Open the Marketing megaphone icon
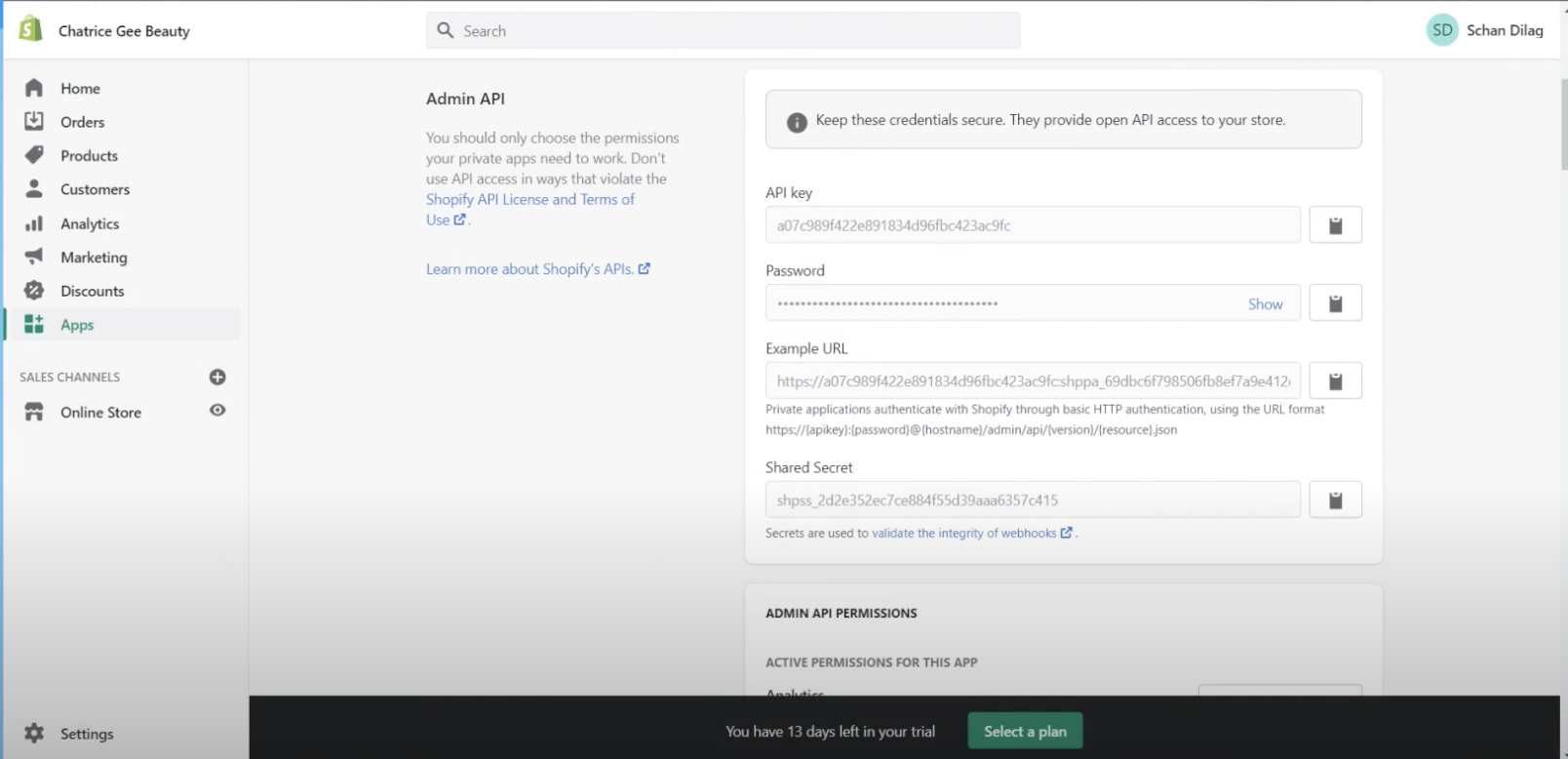 click(x=34, y=257)
